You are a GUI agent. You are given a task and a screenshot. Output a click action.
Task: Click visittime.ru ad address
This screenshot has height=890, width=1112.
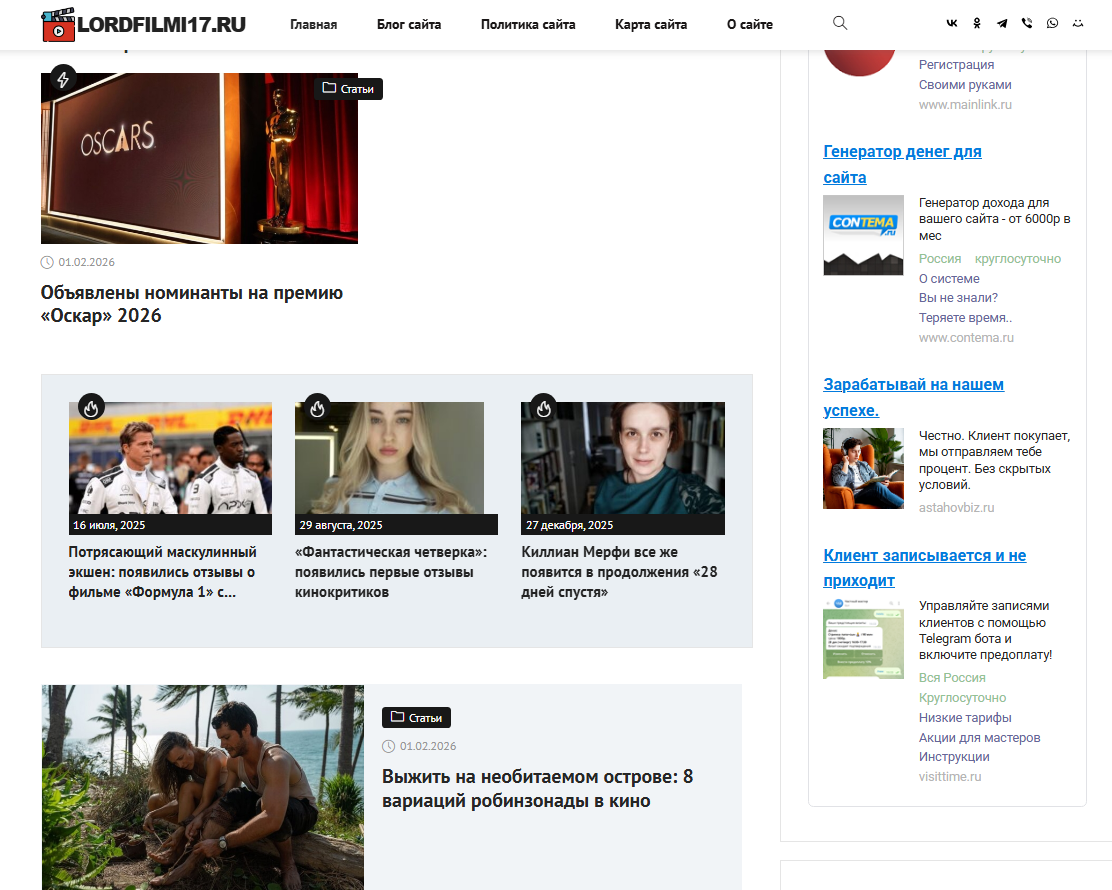coord(950,777)
